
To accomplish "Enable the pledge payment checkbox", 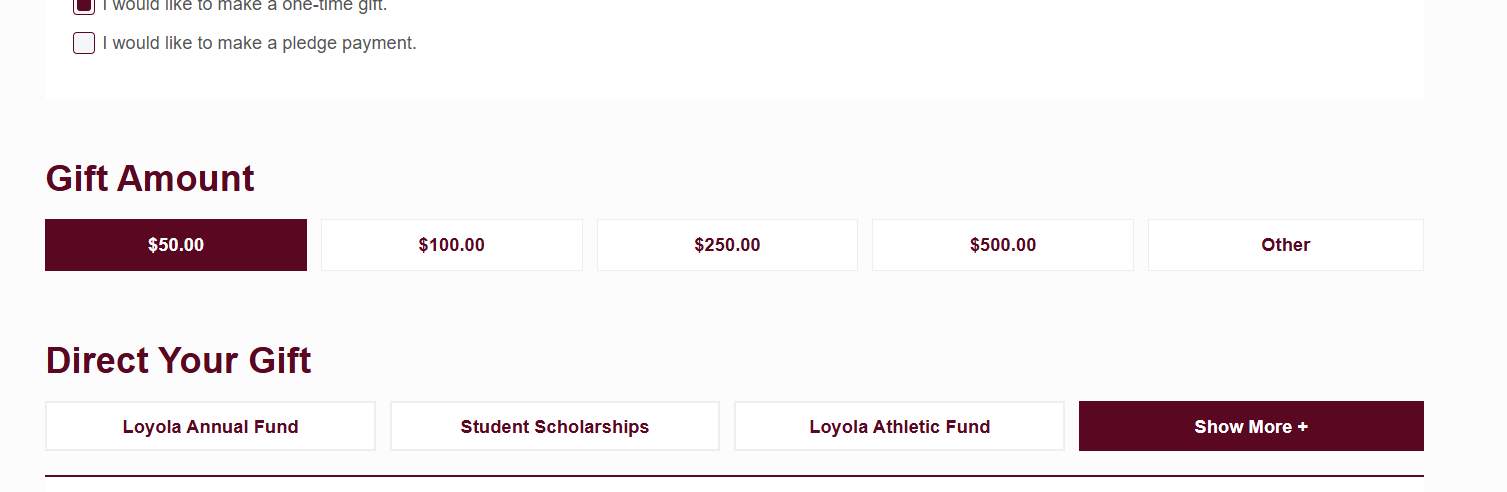I will [84, 43].
